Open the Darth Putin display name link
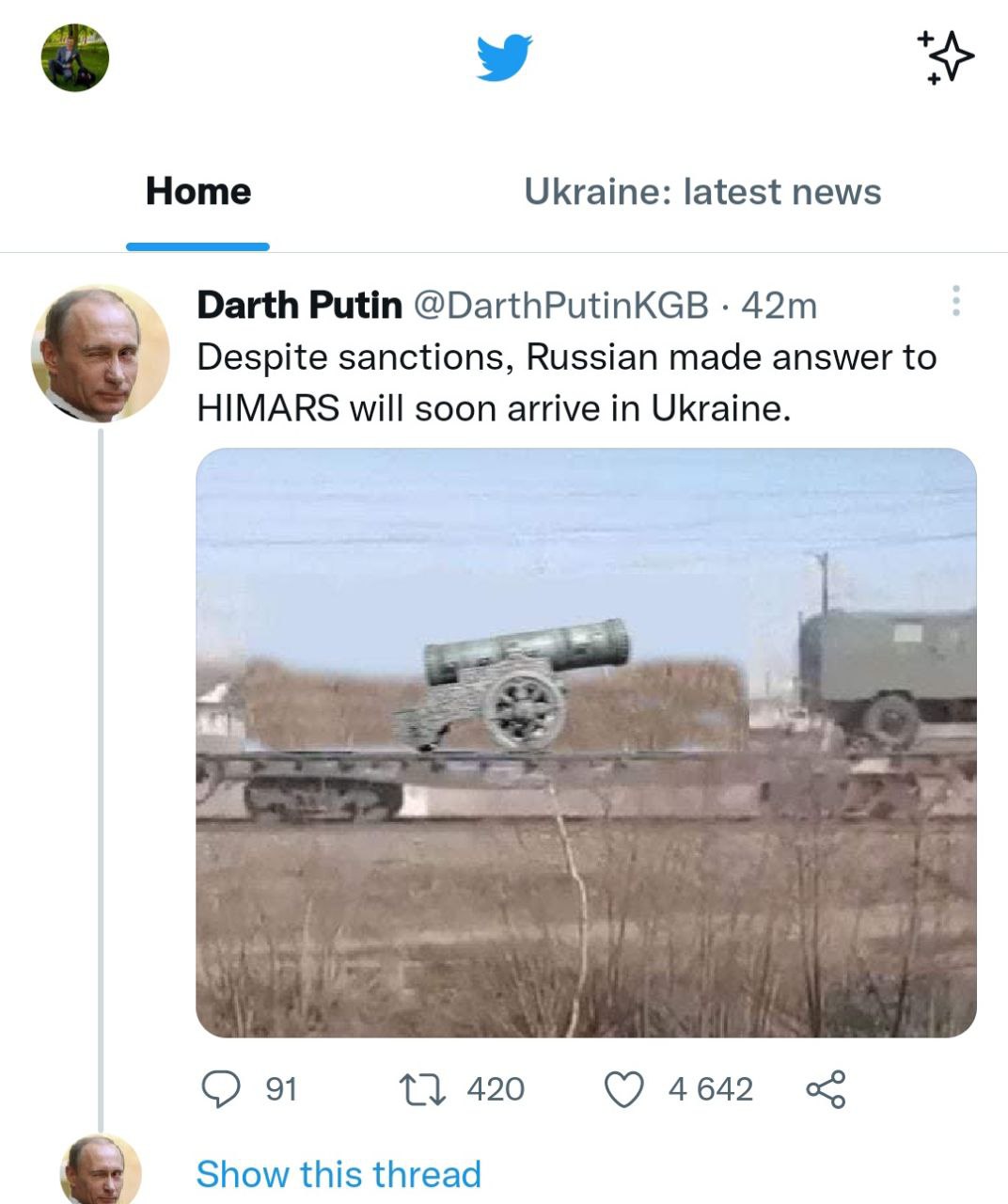Viewport: 1008px width, 1204px height. 299,305
